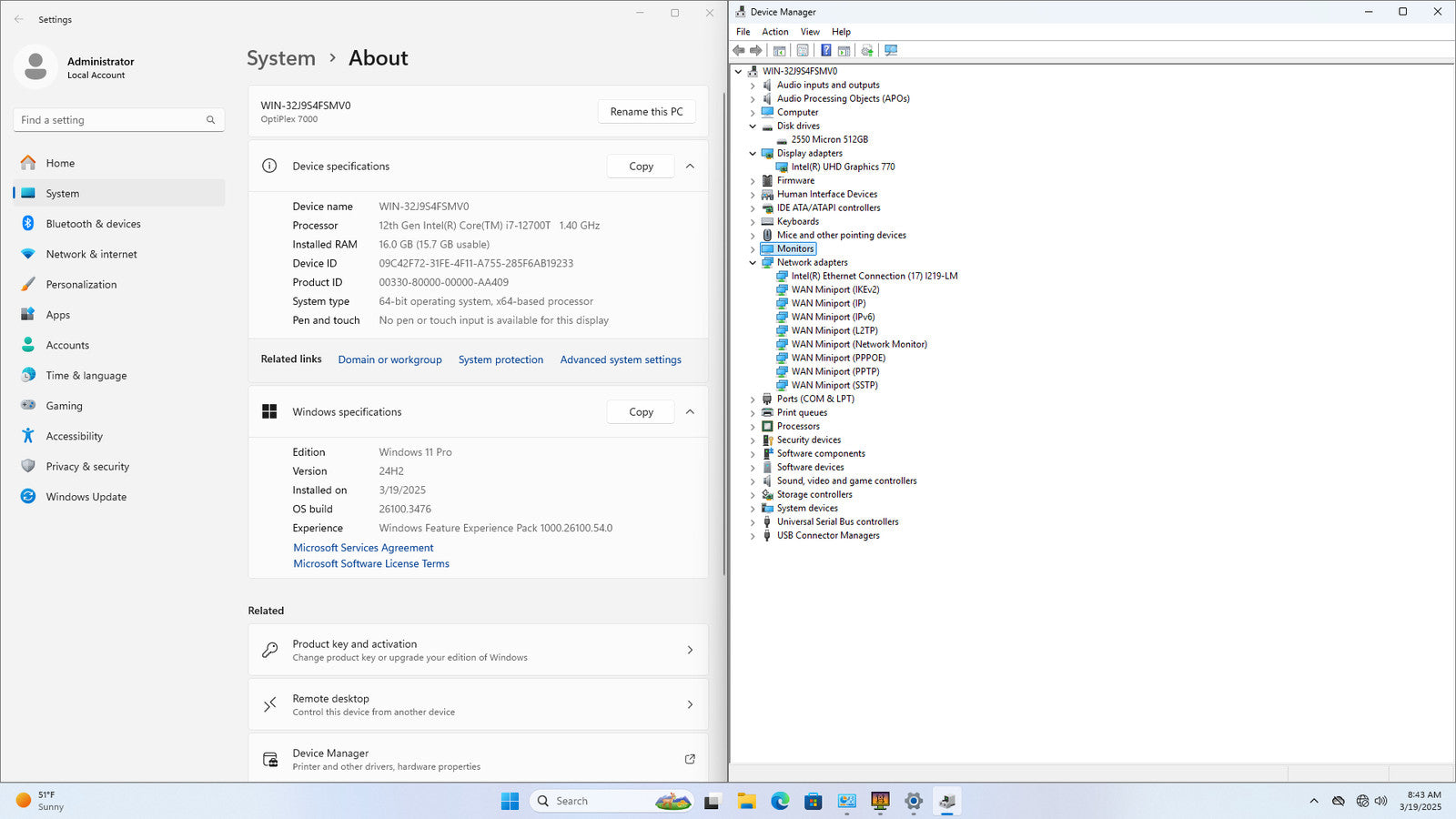This screenshot has width=1456, height=819.
Task: Select the Monitors tree item
Action: (x=795, y=249)
